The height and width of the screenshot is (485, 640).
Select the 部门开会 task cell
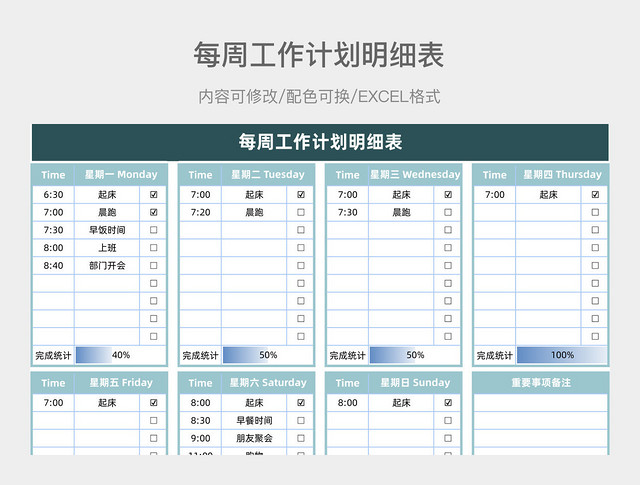tap(107, 265)
